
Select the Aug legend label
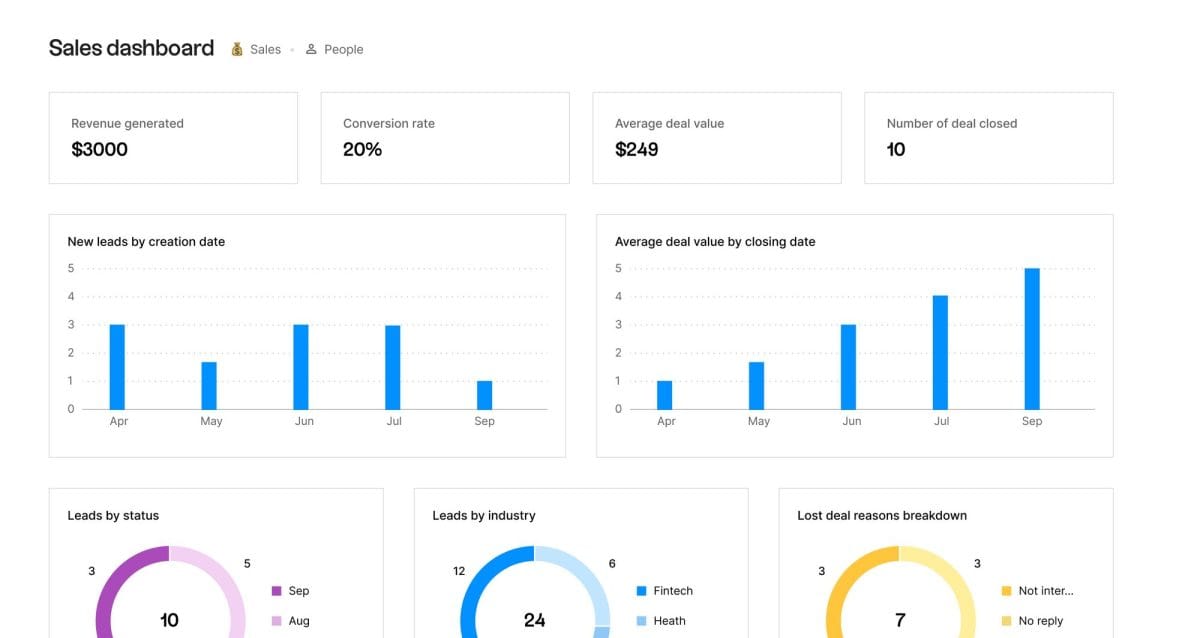299,621
